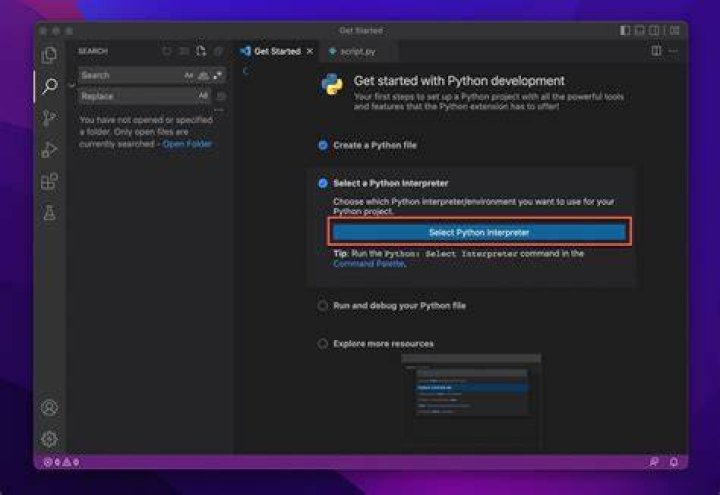This screenshot has height=495, width=720.
Task: Click the Search magnifier in activity bar
Action: click(x=49, y=86)
